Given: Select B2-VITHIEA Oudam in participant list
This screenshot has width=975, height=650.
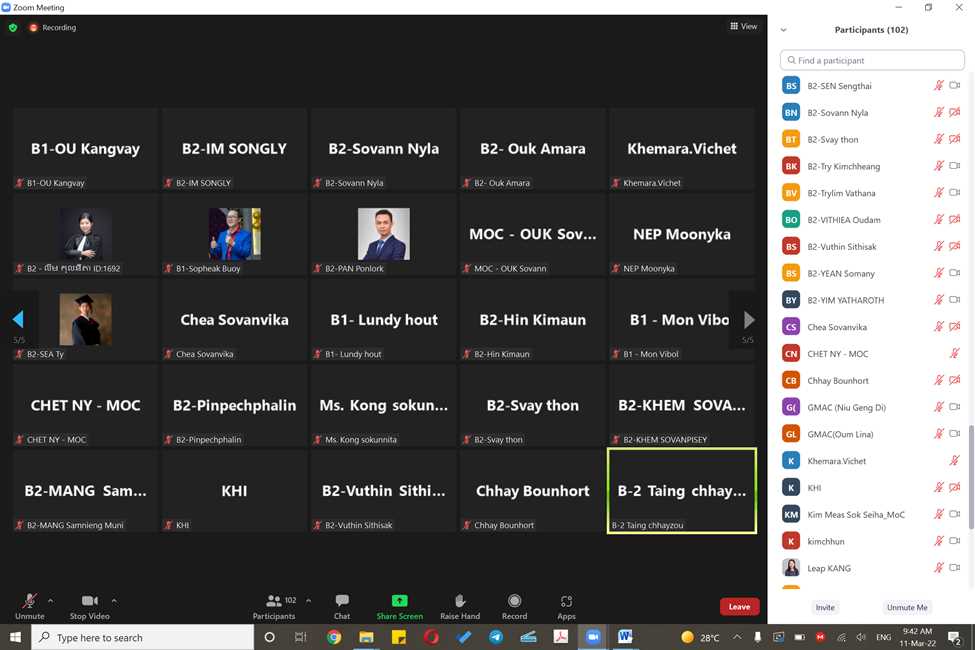Looking at the screenshot, I should [x=871, y=220].
